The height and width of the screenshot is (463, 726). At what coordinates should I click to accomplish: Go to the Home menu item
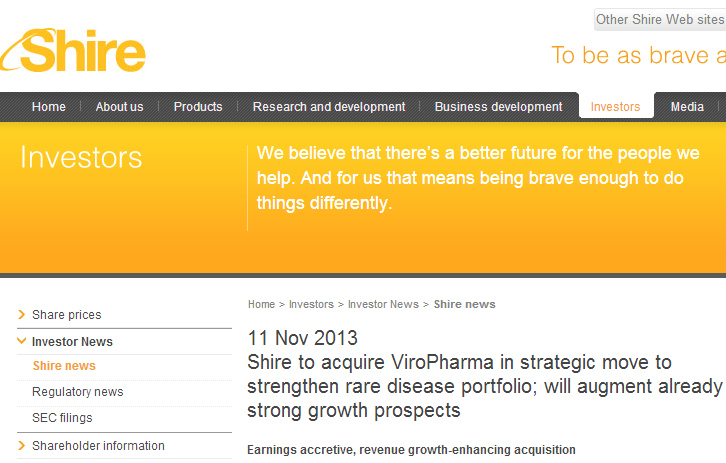click(x=49, y=107)
